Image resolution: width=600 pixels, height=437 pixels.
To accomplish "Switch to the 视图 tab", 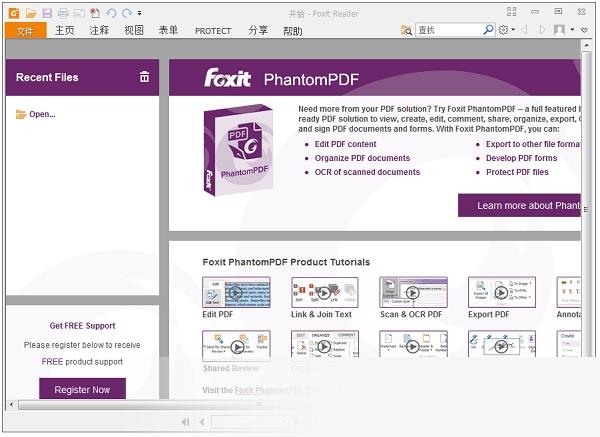I will 134,30.
